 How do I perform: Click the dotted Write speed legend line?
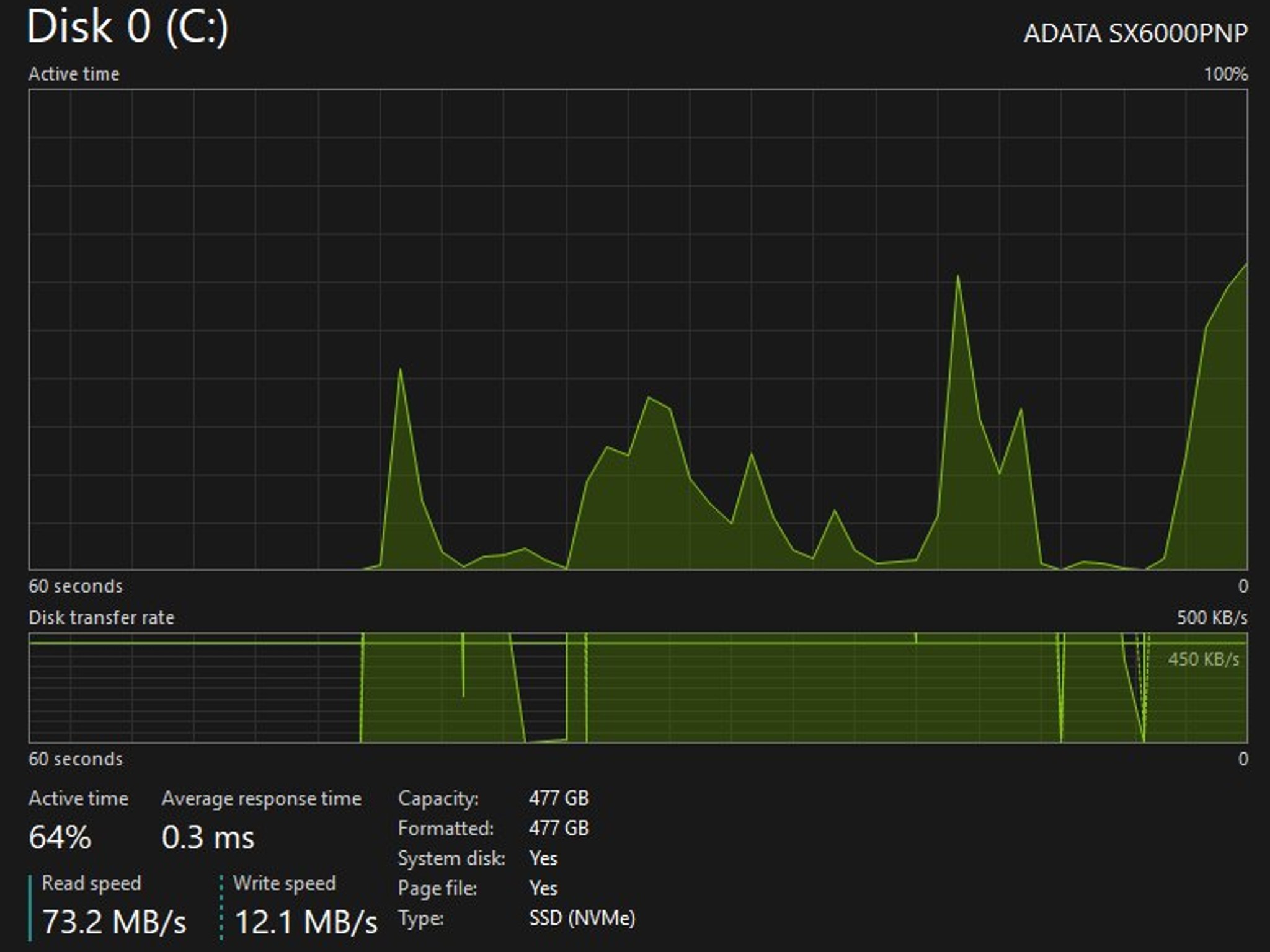tap(221, 907)
